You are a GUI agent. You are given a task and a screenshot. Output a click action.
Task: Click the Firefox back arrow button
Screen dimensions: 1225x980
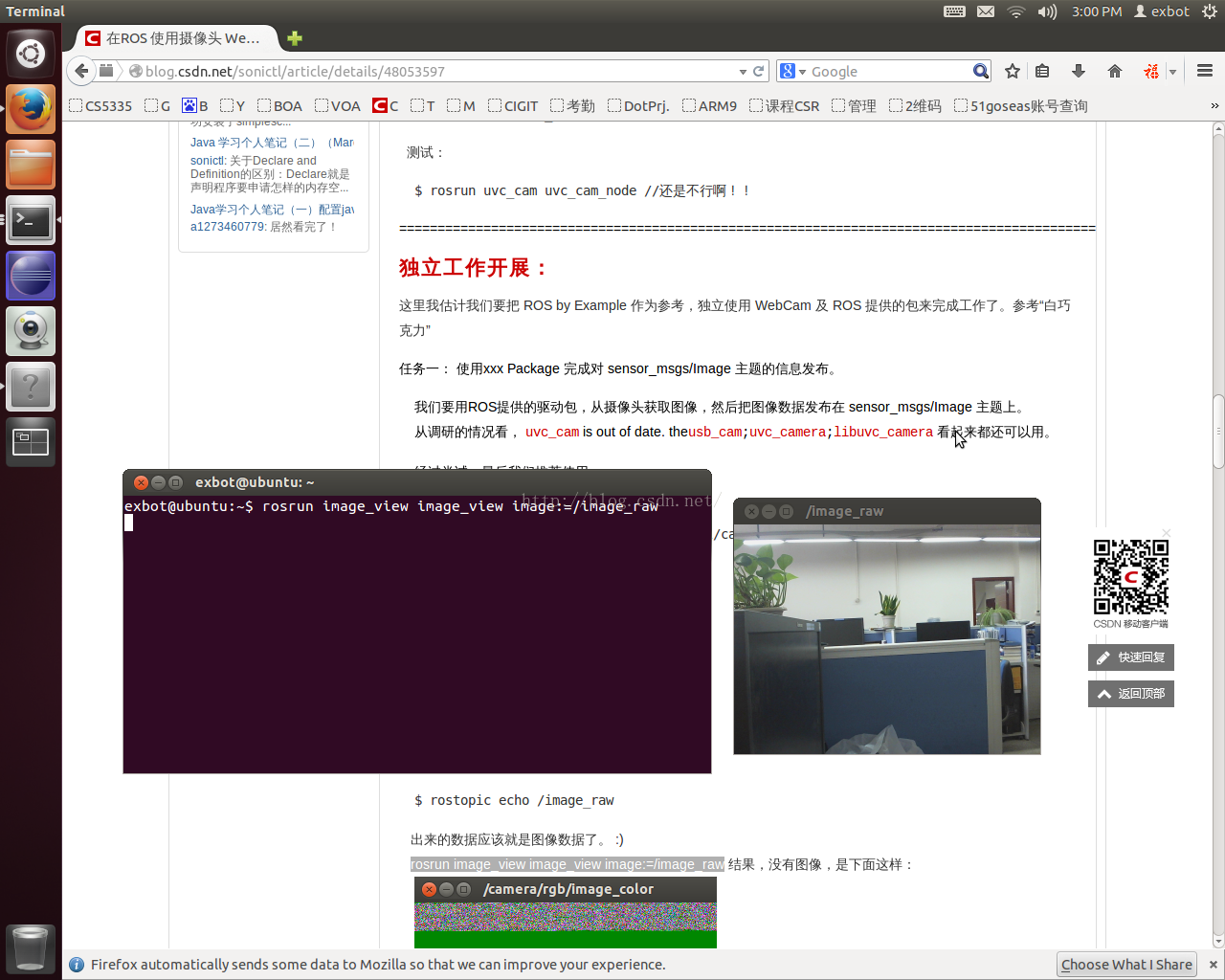coord(82,71)
